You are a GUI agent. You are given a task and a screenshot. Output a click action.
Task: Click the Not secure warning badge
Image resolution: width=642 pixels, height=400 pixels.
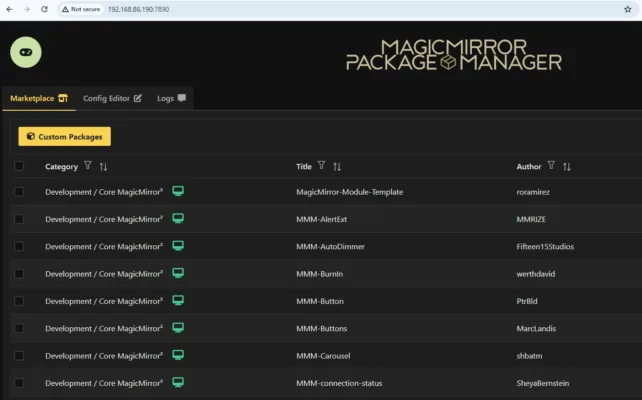[81, 9]
